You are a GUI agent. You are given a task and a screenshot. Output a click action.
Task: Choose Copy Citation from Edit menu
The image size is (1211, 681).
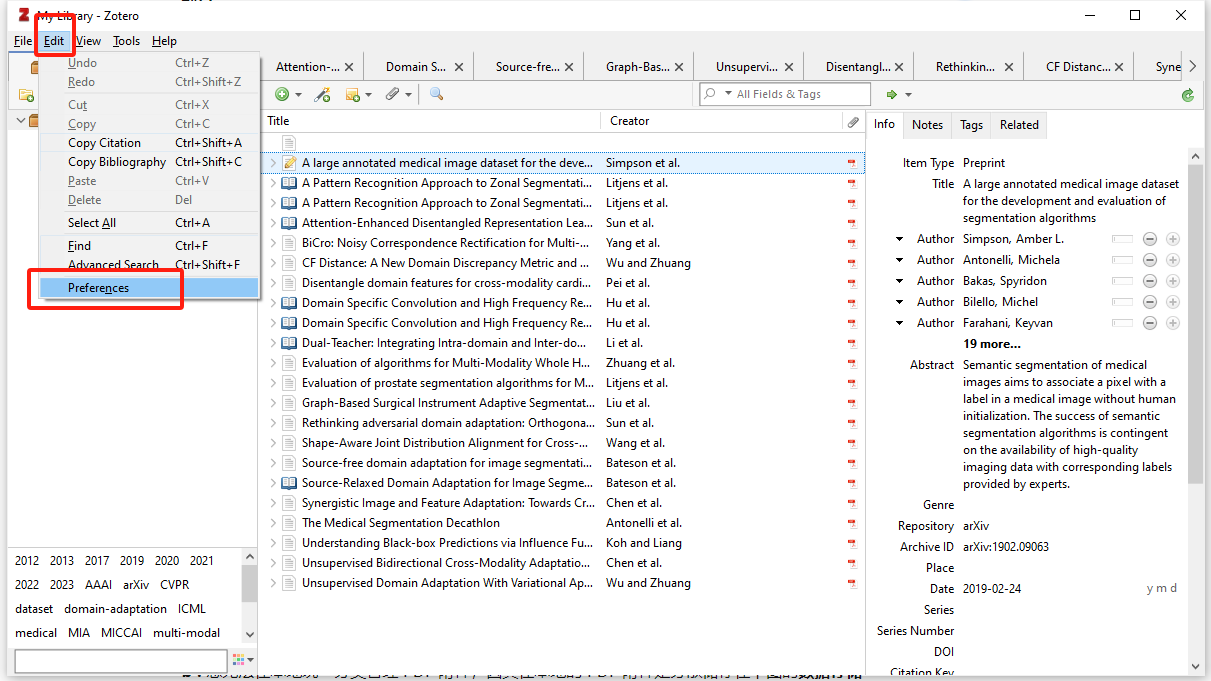[149, 143]
